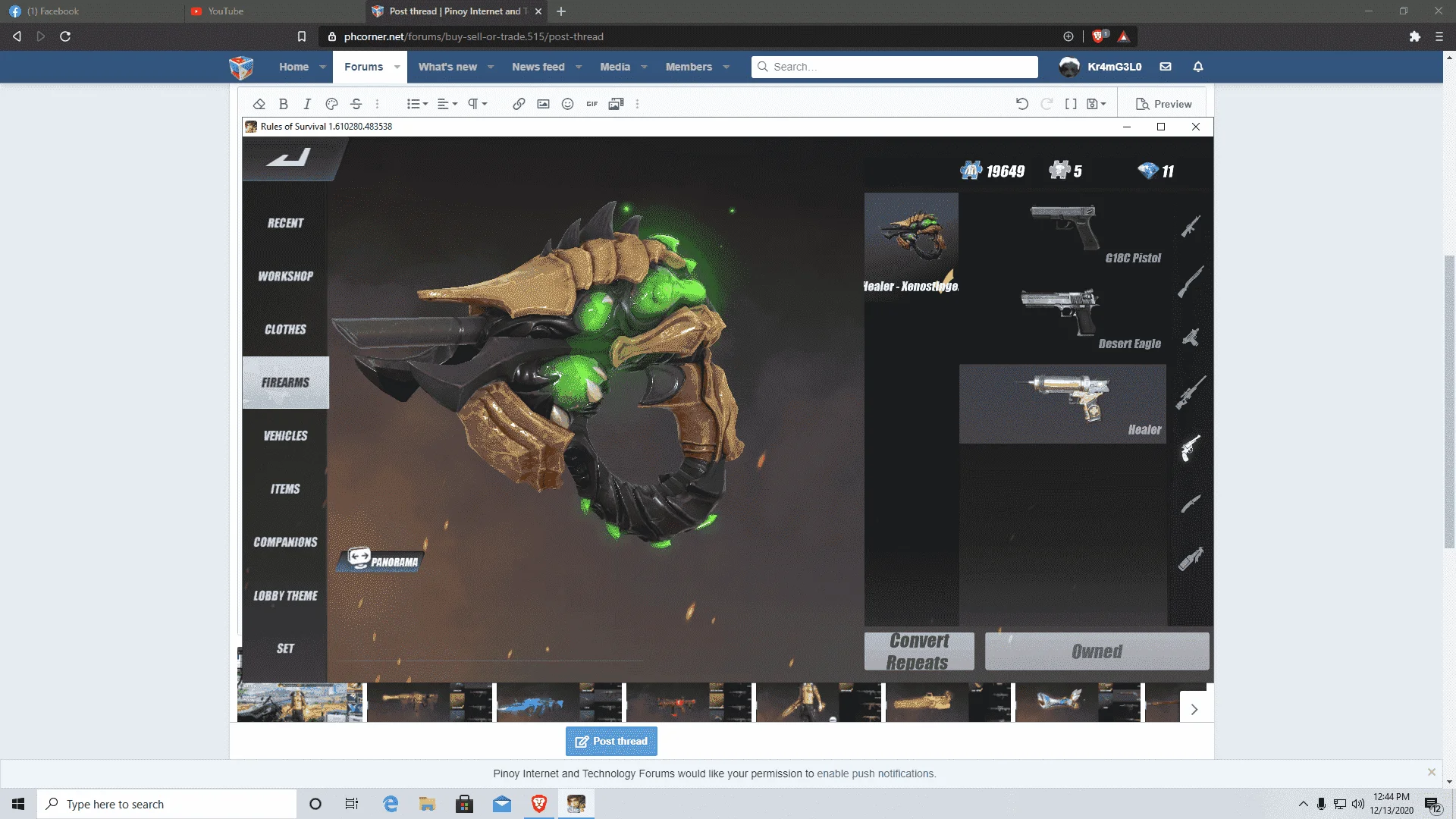Expand the Forums dropdown arrow
Viewport: 1456px width, 819px height.
pyautogui.click(x=397, y=67)
